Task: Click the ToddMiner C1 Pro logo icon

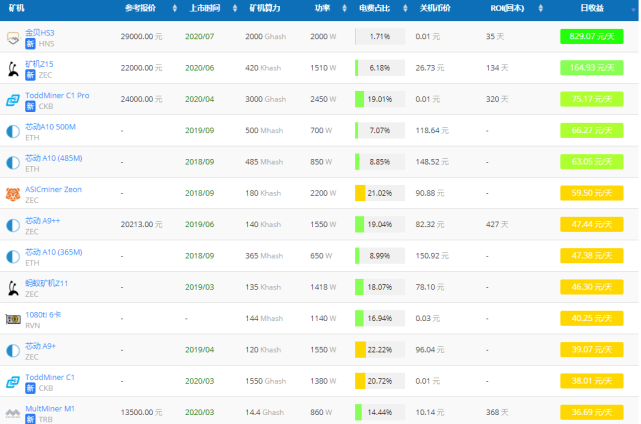Action: point(13,100)
